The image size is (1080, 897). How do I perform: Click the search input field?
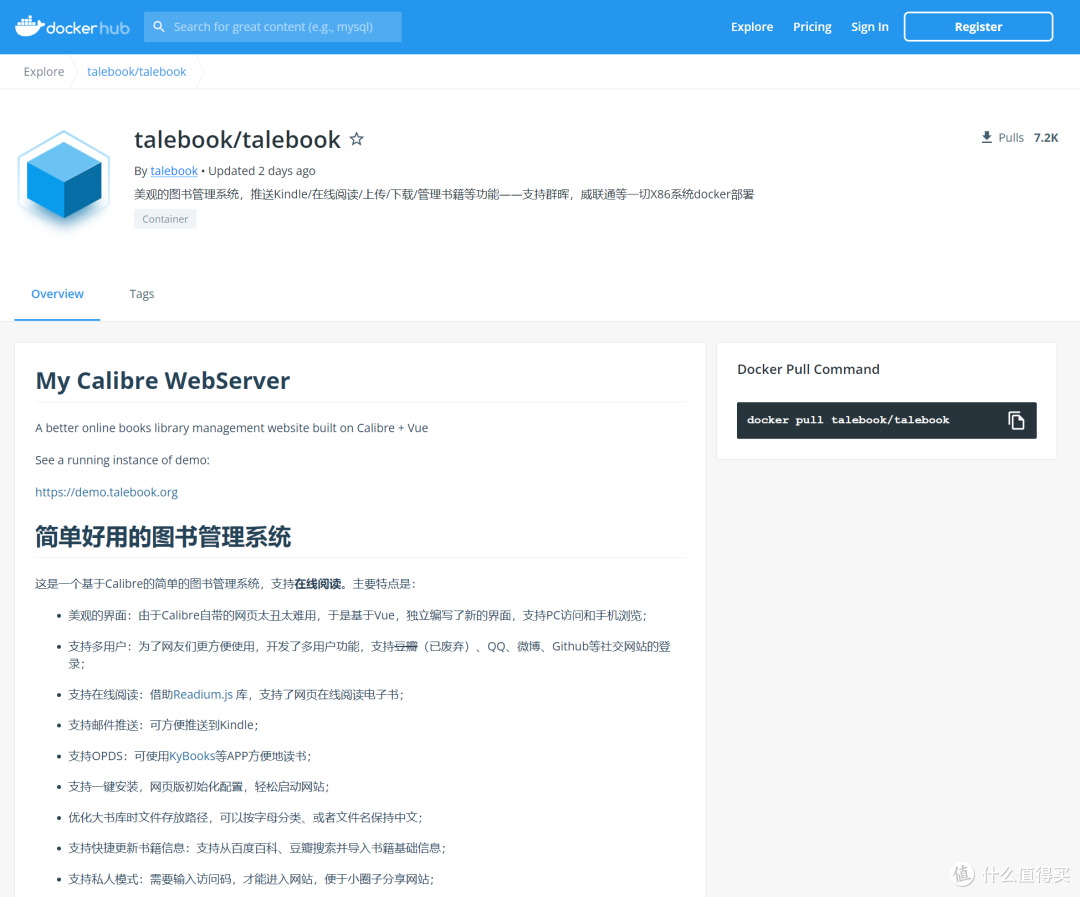click(280, 27)
